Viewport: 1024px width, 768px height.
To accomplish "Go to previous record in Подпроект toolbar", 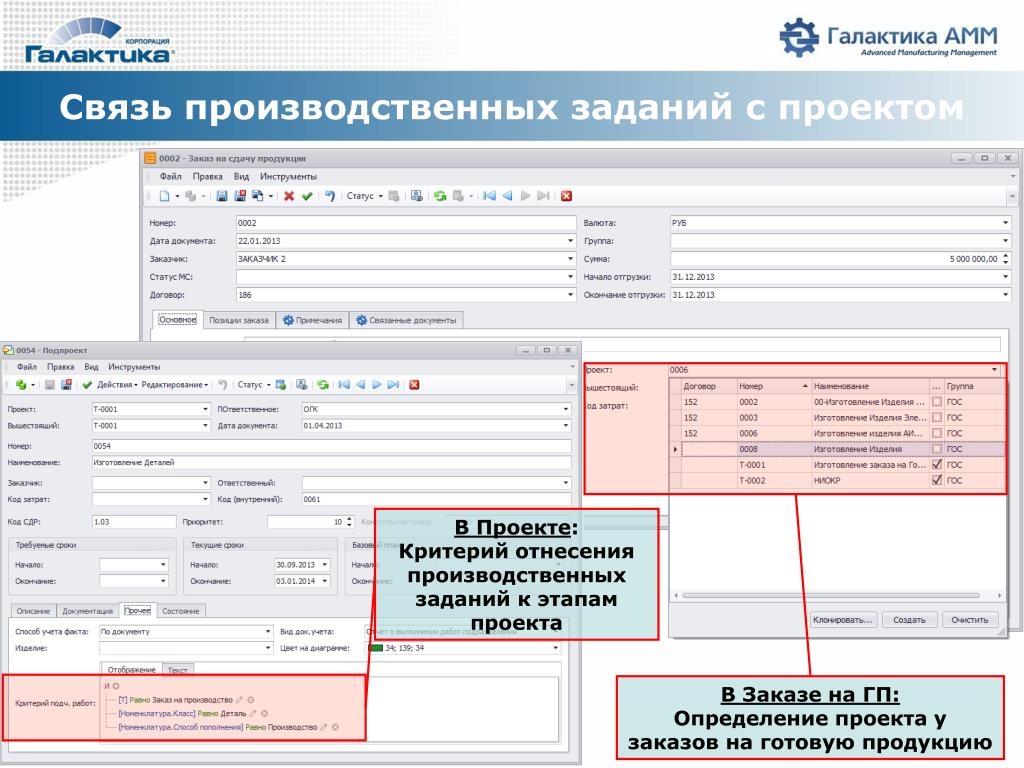I will click(x=360, y=385).
